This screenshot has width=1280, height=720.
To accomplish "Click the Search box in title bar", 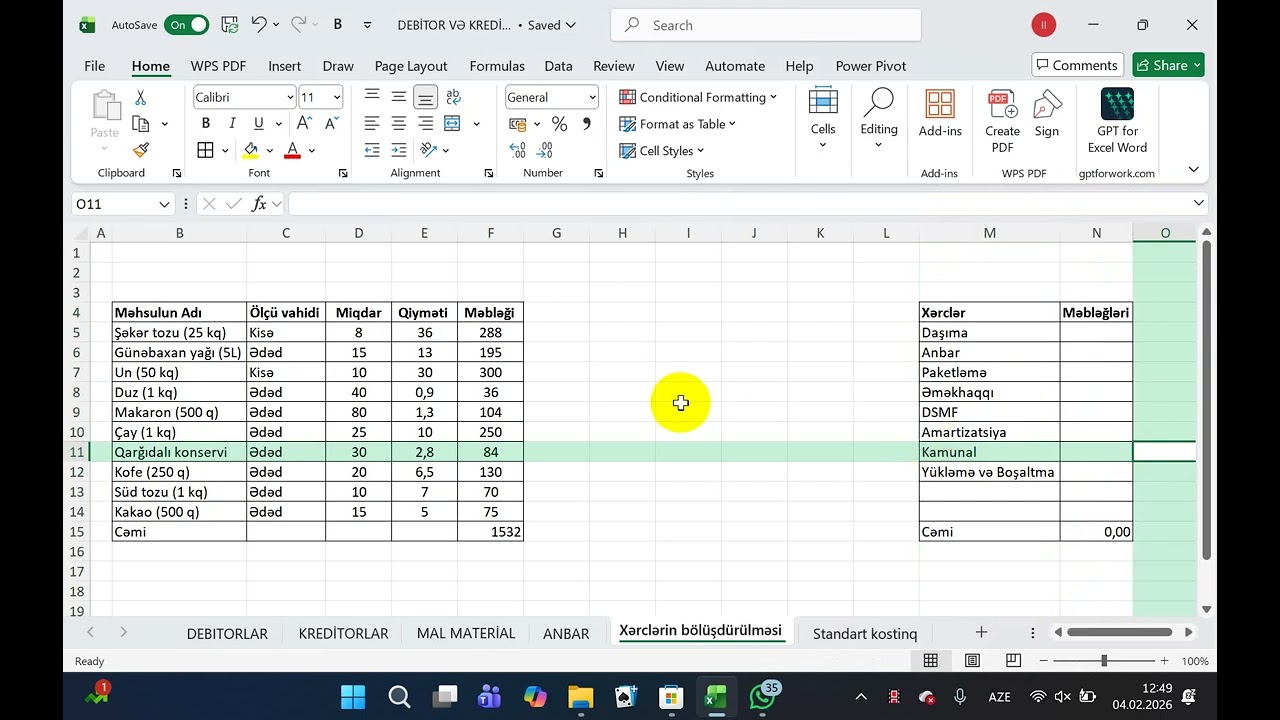I will click(766, 25).
